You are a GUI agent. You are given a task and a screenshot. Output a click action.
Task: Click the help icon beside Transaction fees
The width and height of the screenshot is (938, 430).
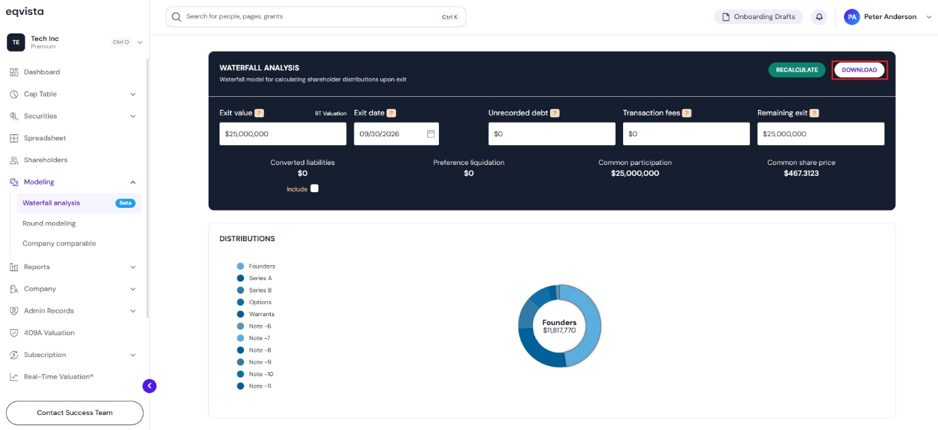coord(687,113)
